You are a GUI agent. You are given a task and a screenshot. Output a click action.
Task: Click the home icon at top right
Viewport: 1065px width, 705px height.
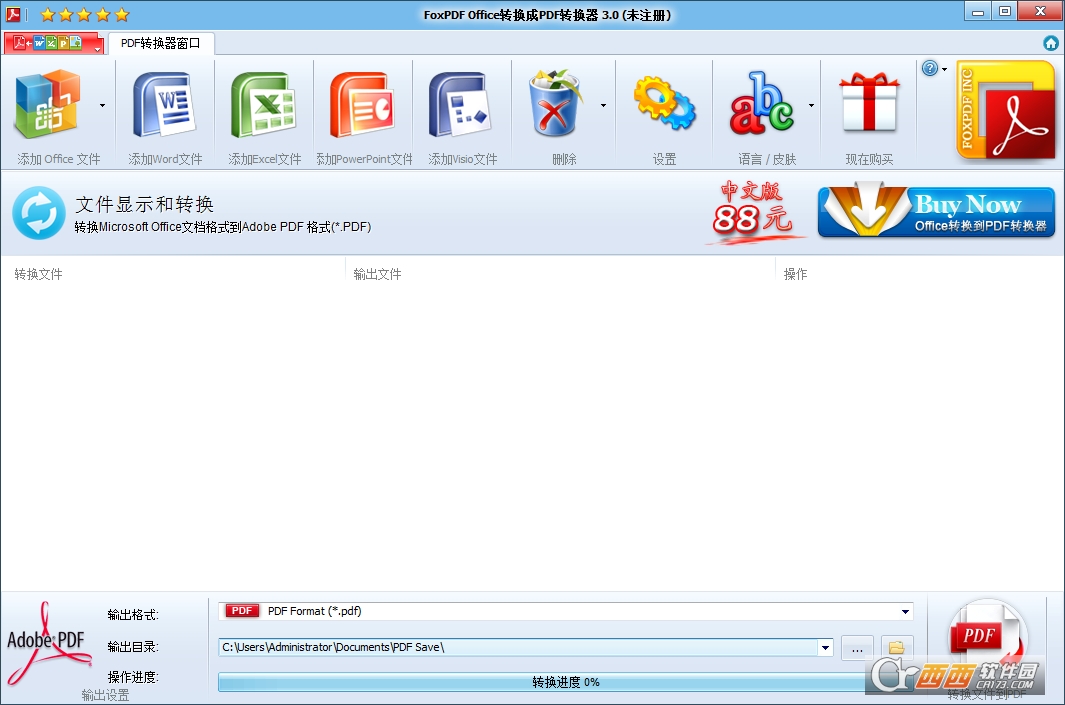[1051, 43]
